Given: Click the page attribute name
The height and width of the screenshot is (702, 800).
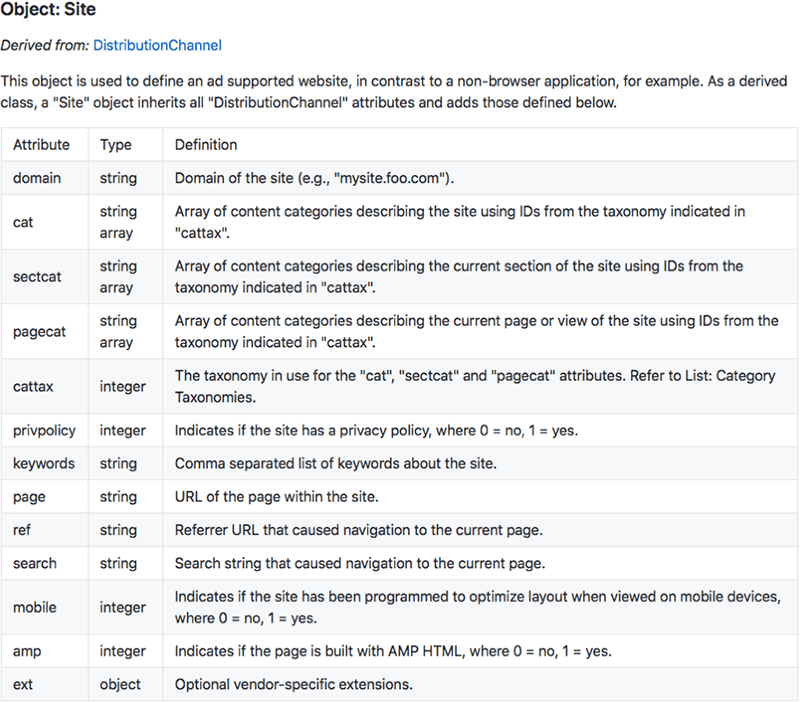Looking at the screenshot, I should pyautogui.click(x=29, y=497).
